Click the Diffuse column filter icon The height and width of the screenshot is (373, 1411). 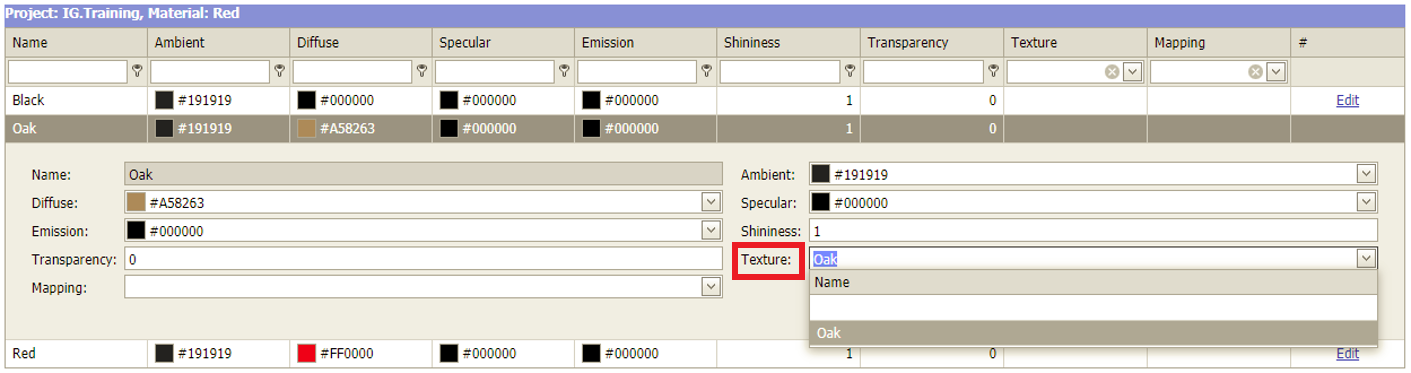tap(423, 71)
